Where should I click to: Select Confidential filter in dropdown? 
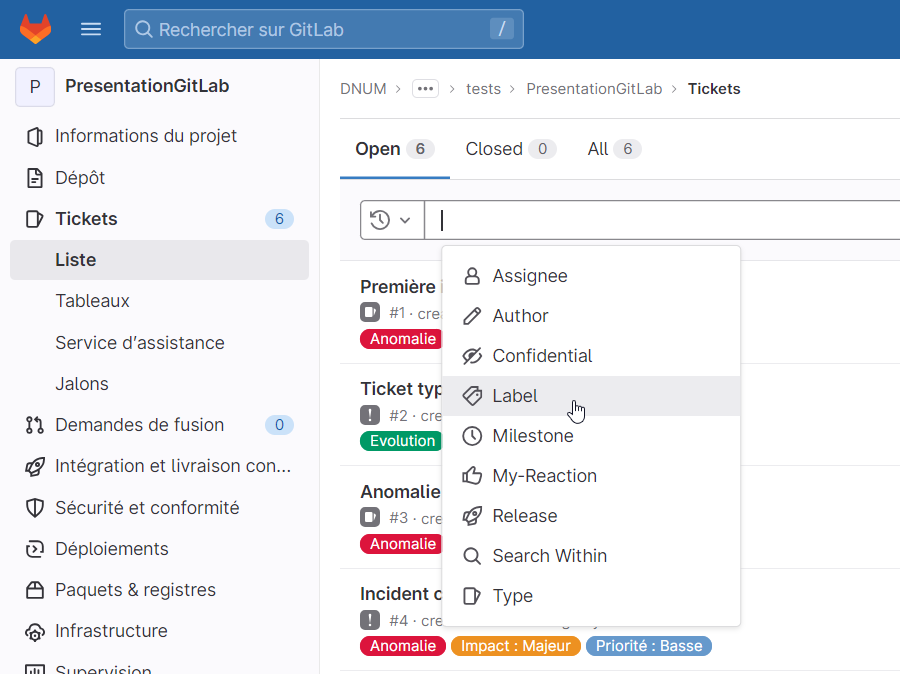click(x=541, y=356)
